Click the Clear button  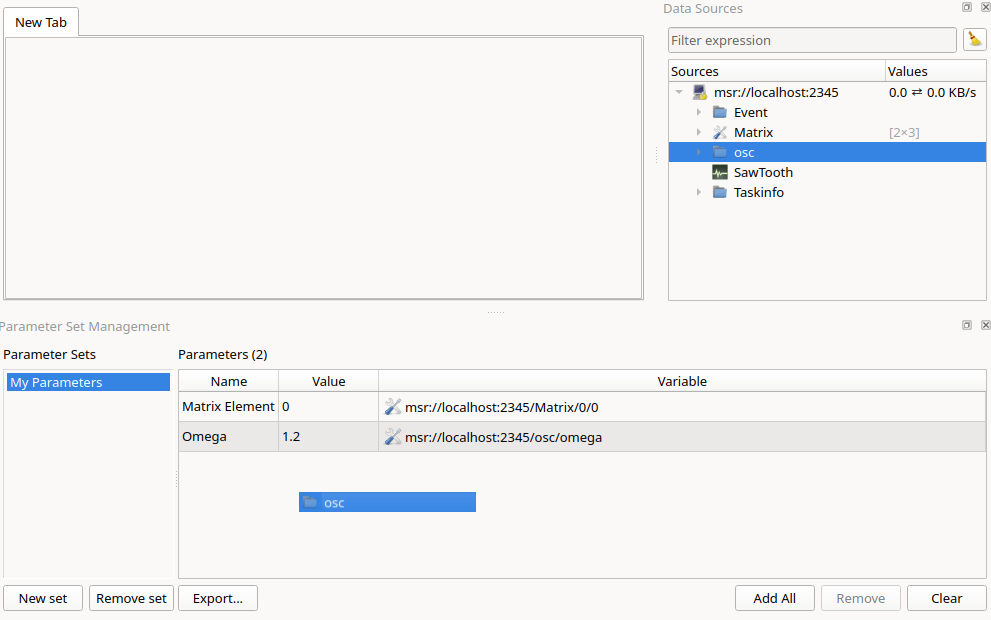947,598
